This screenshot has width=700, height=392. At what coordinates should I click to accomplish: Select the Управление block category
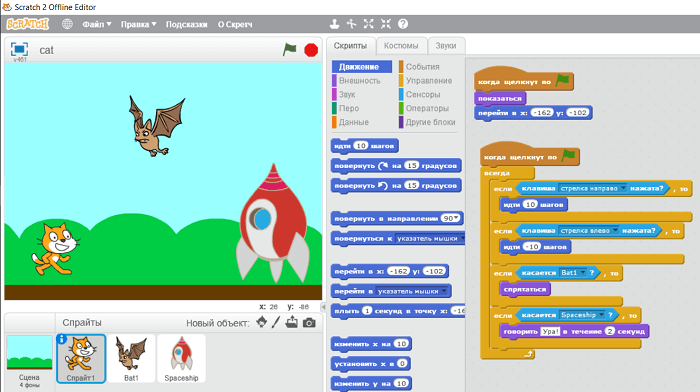pyautogui.click(x=425, y=81)
